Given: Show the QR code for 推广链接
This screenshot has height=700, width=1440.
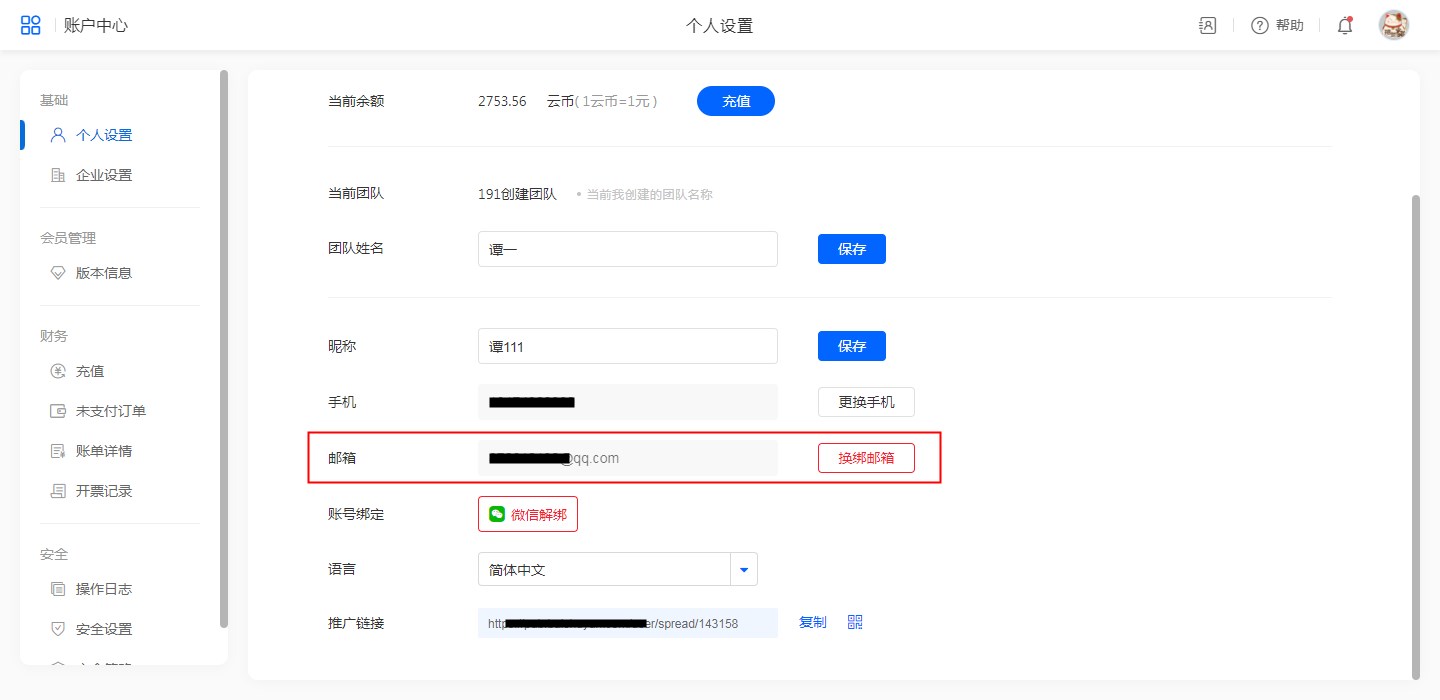Looking at the screenshot, I should click(855, 622).
